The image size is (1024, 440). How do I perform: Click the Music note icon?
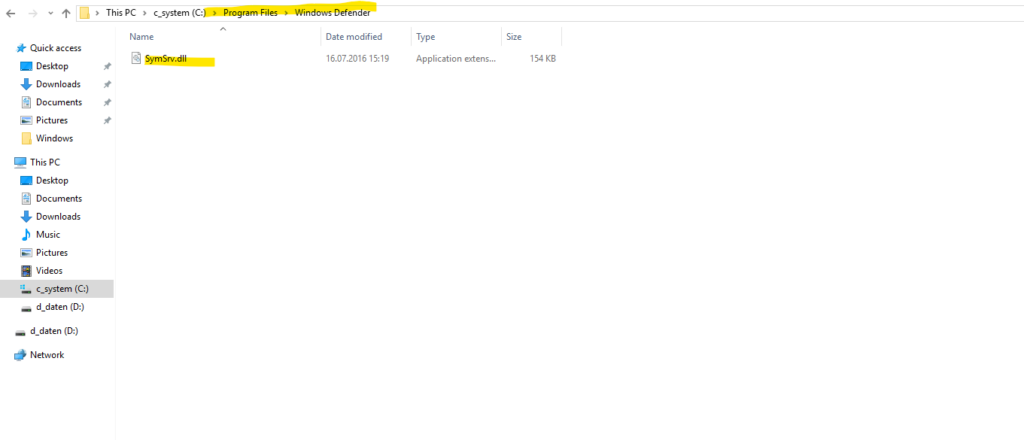(26, 234)
